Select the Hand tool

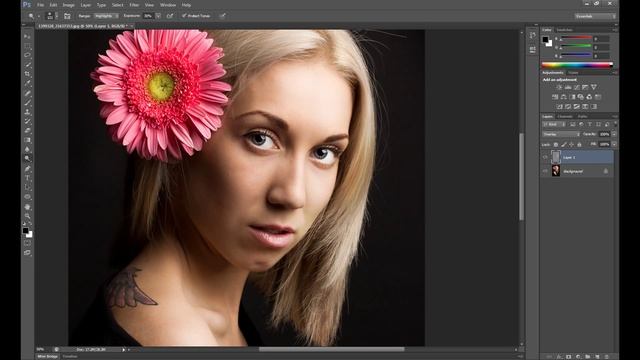pyautogui.click(x=27, y=207)
